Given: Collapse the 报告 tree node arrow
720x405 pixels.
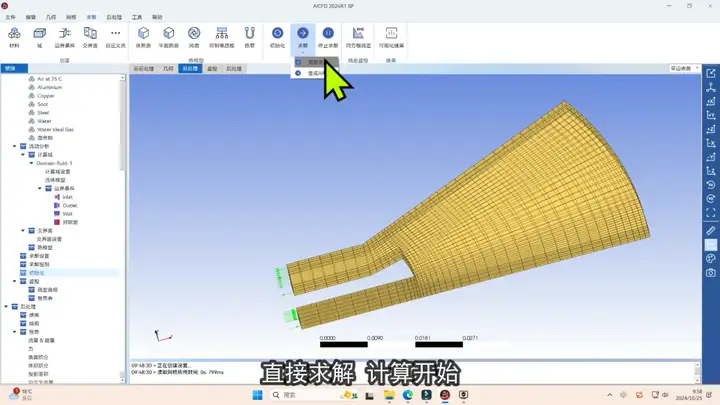Looking at the screenshot, I should click(x=14, y=332).
